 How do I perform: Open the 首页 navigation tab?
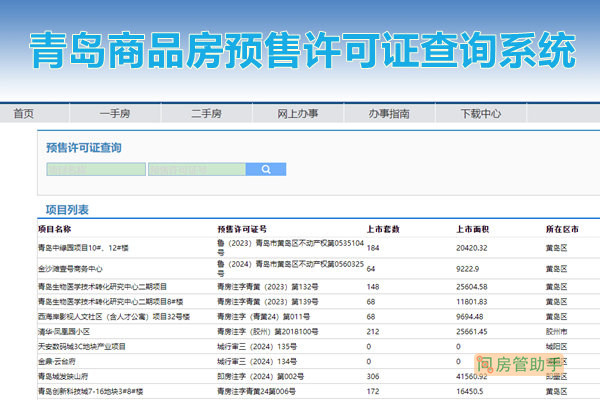24,114
